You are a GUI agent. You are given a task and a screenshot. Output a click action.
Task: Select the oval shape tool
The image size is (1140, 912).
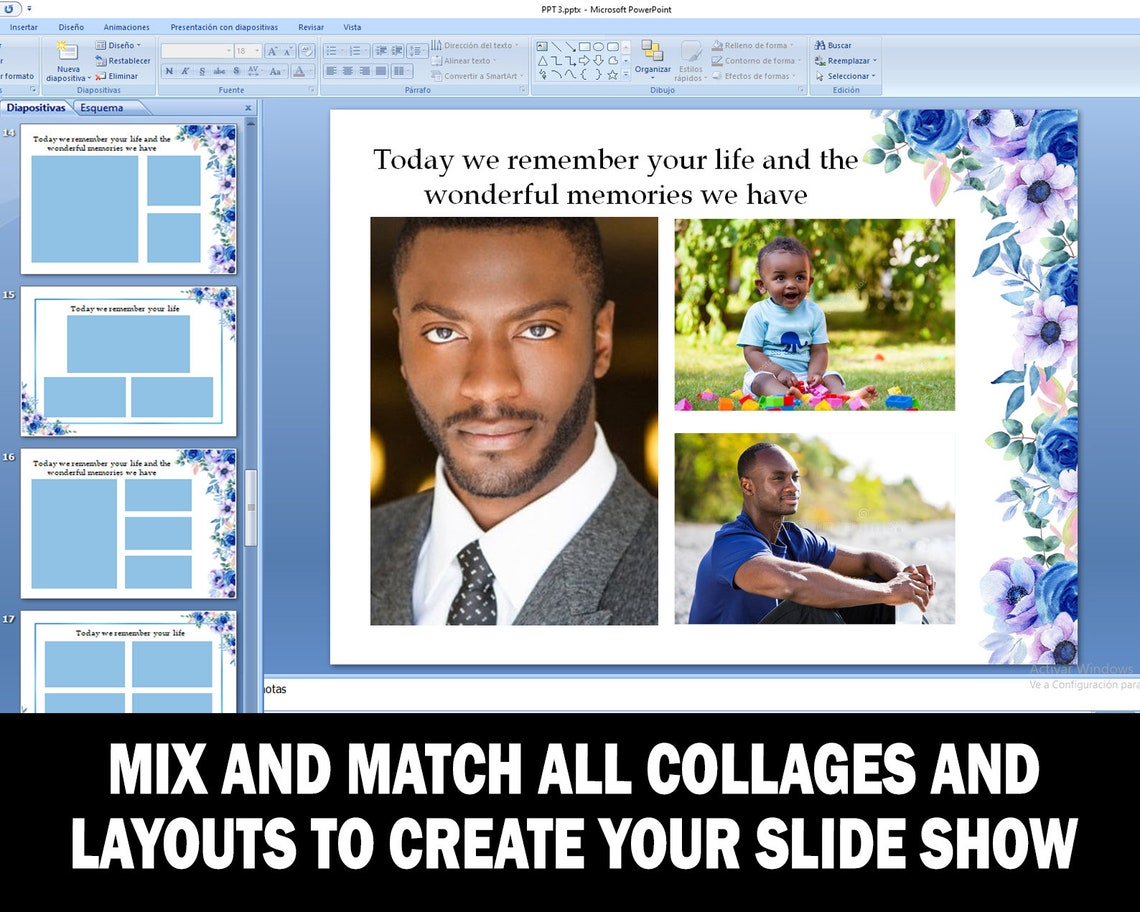(599, 47)
